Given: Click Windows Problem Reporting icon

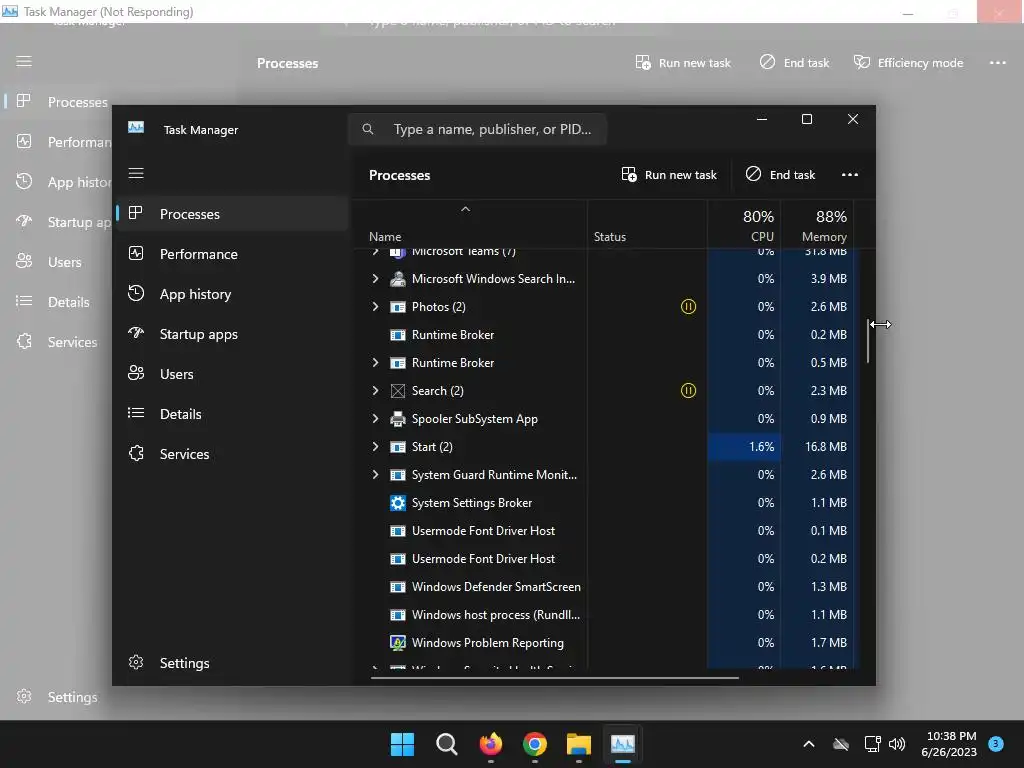Looking at the screenshot, I should [398, 643].
